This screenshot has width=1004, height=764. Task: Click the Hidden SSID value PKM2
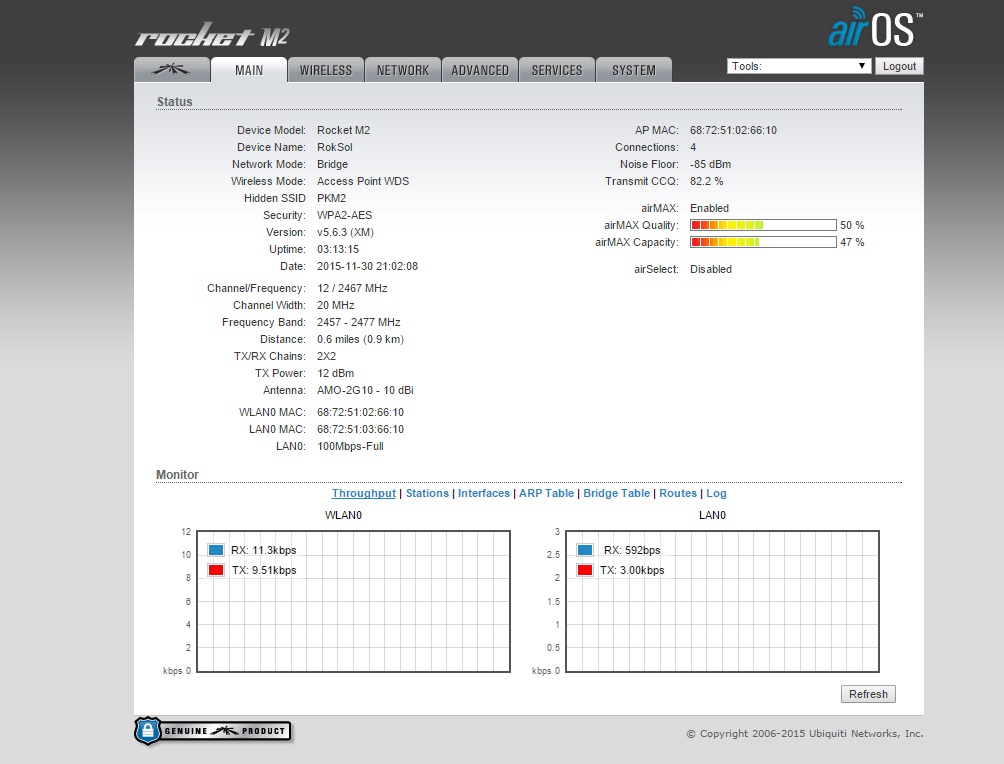tap(331, 199)
